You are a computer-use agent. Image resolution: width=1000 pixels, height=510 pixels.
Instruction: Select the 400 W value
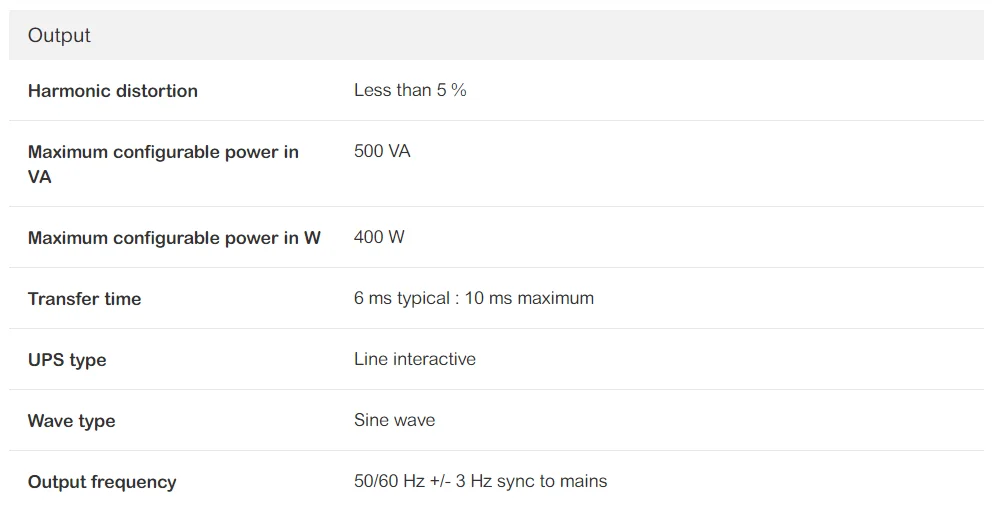(379, 237)
